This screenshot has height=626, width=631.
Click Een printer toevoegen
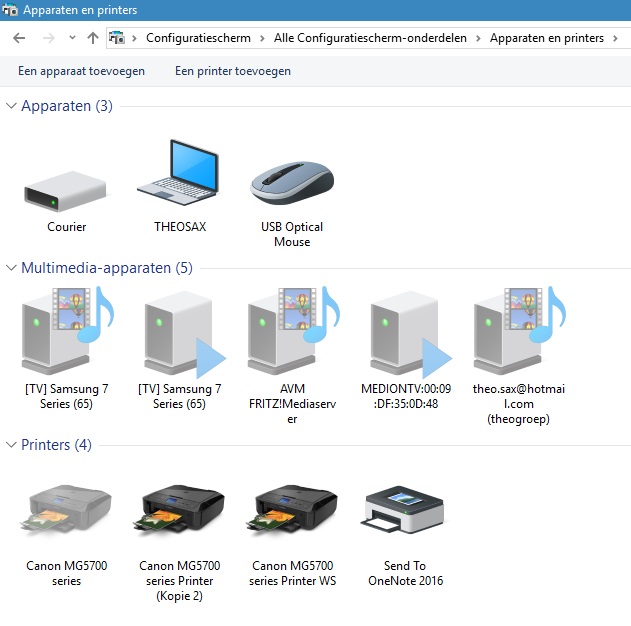(233, 71)
